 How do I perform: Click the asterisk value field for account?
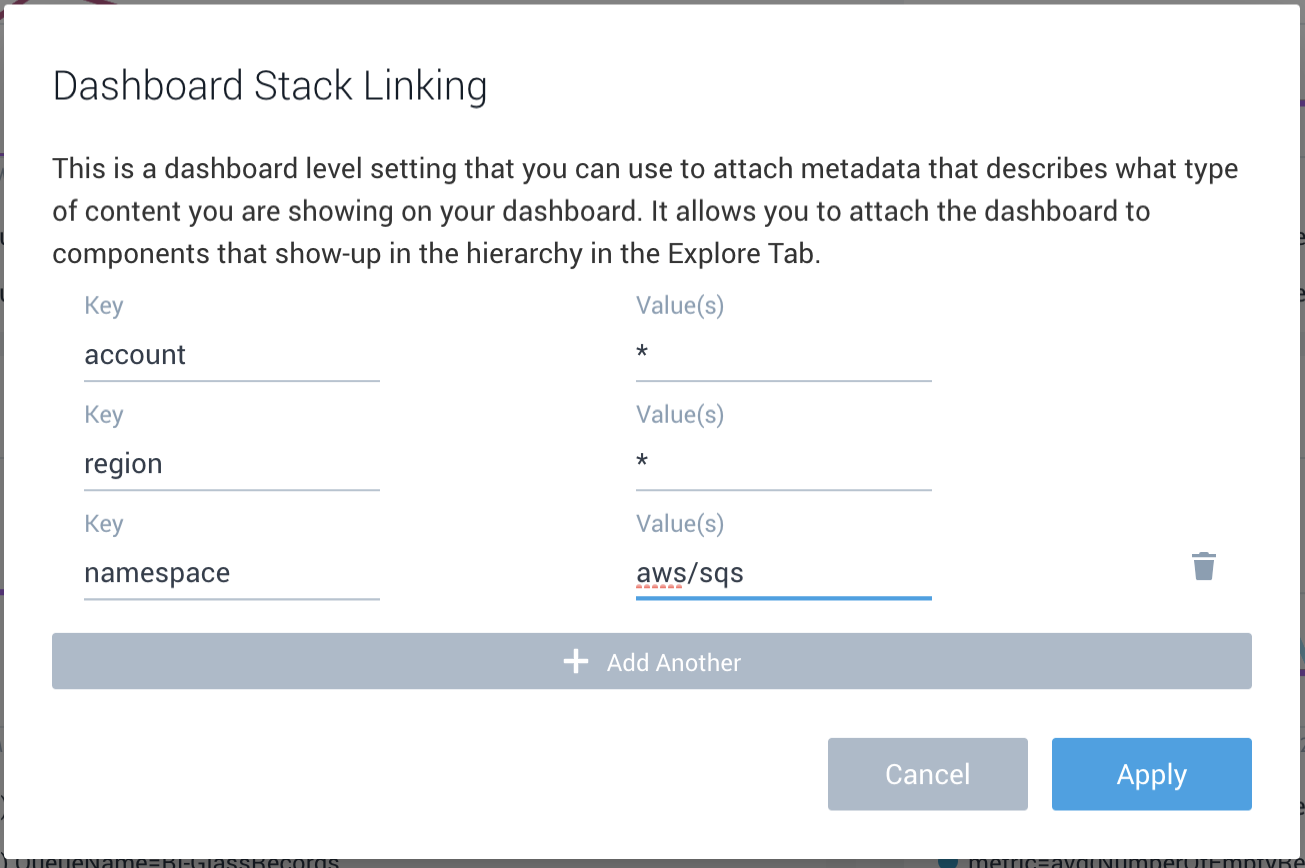coord(782,355)
